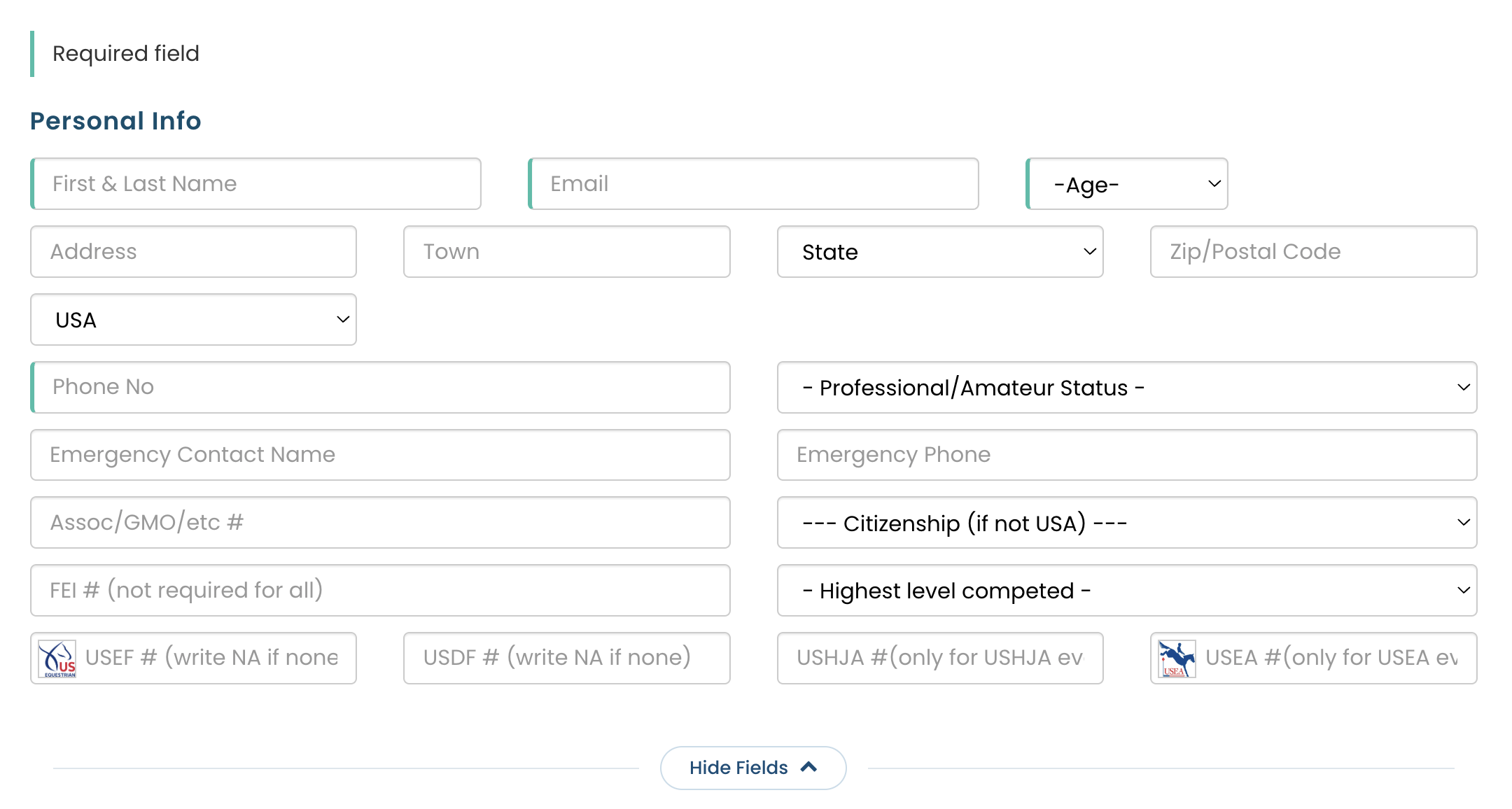Open the USA country dropdown
Viewport: 1512px width, 809px height.
point(193,319)
